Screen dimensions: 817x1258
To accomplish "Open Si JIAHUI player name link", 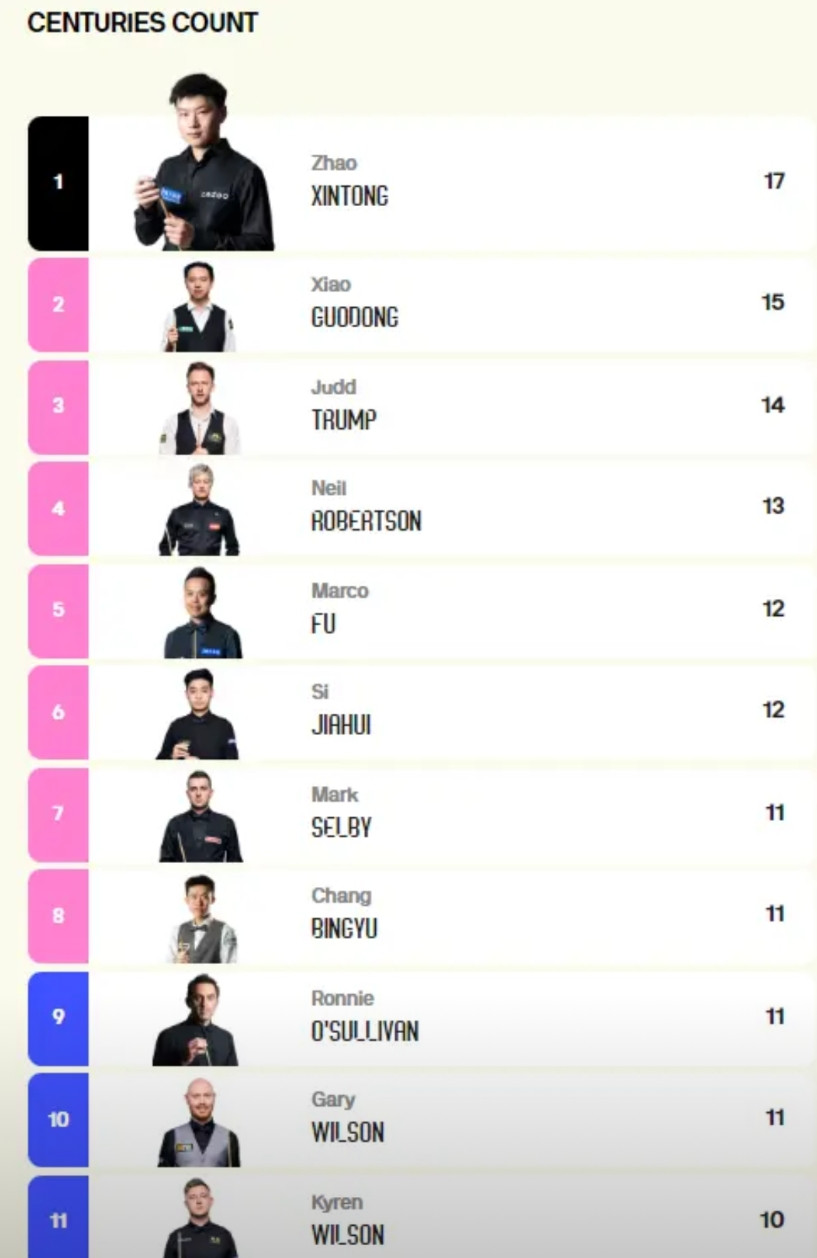I will pos(341,709).
